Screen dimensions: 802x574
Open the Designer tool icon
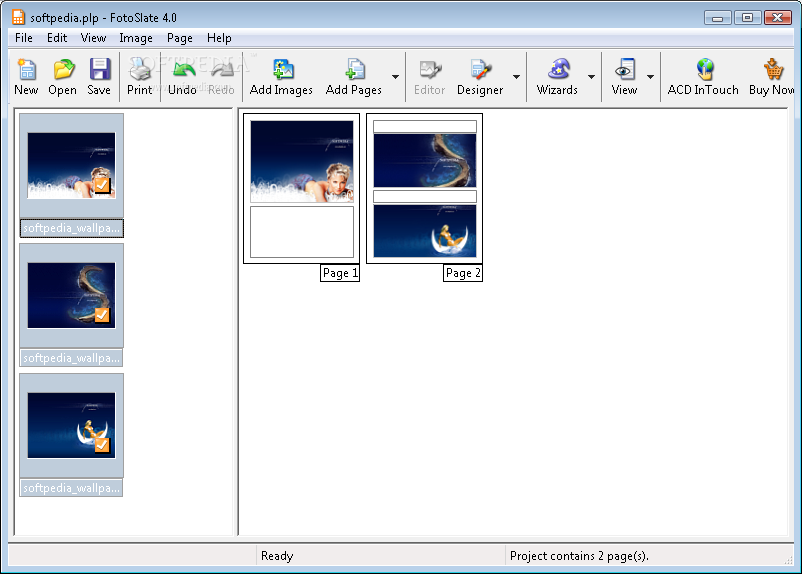pyautogui.click(x=480, y=69)
